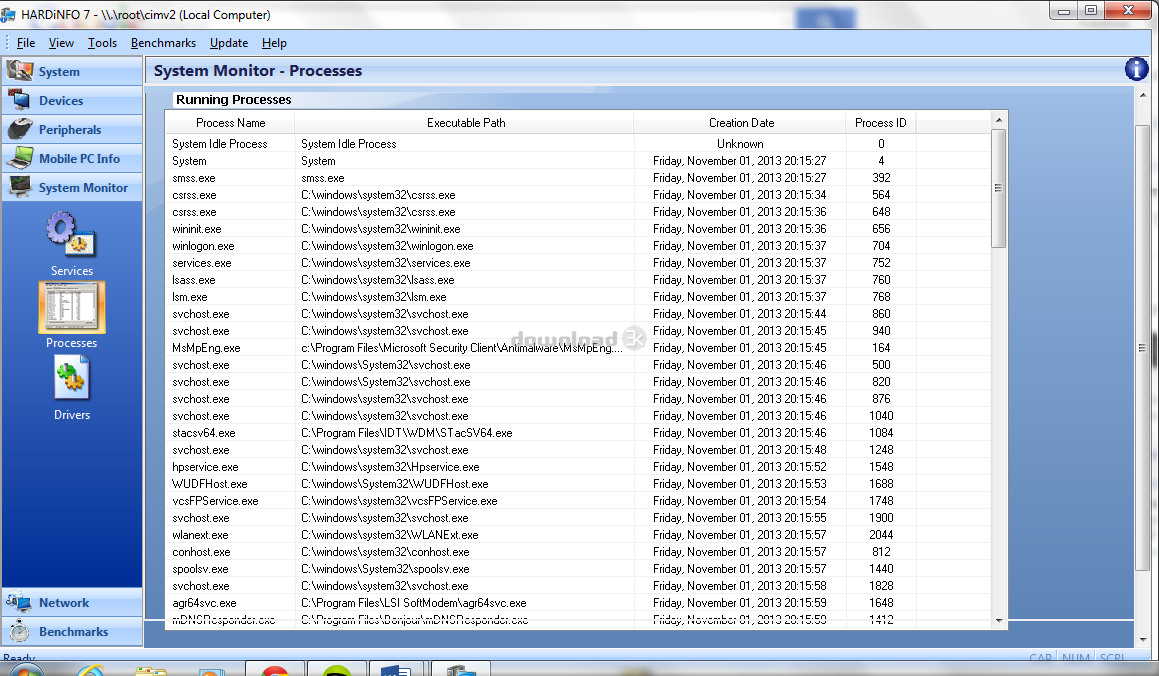Screen dimensions: 1159x676
Task: Select WUDFHost.exe in the Process Name column
Action: pyautogui.click(x=210, y=484)
